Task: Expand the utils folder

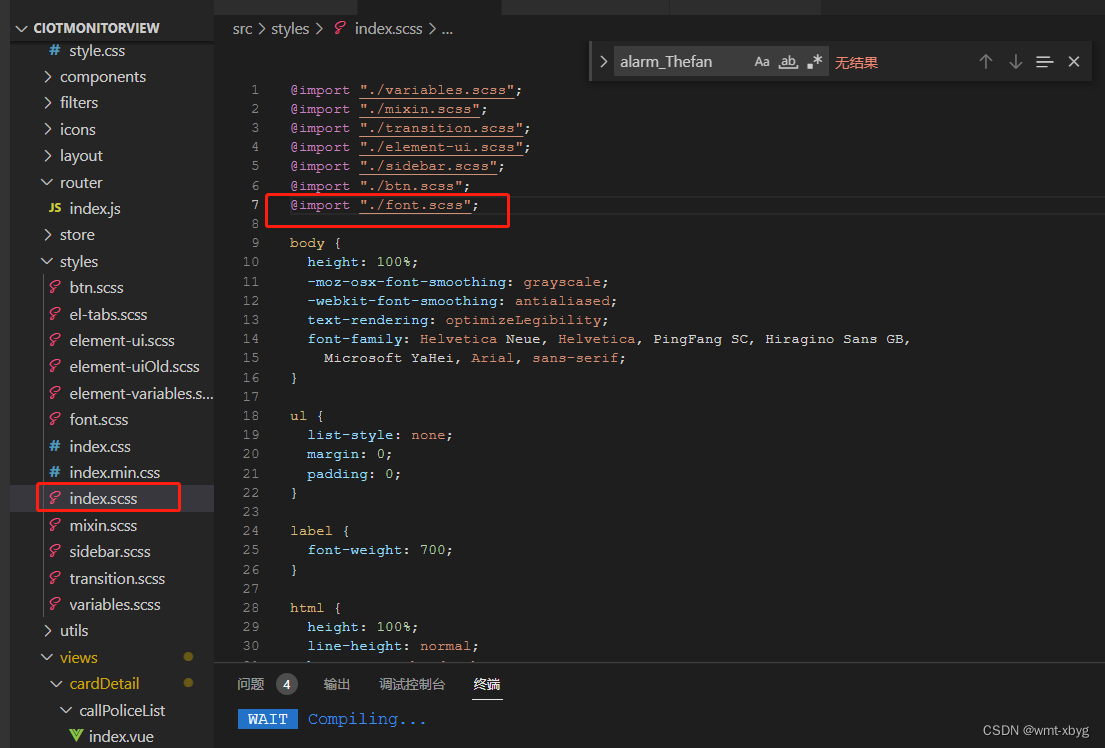Action: 48,630
